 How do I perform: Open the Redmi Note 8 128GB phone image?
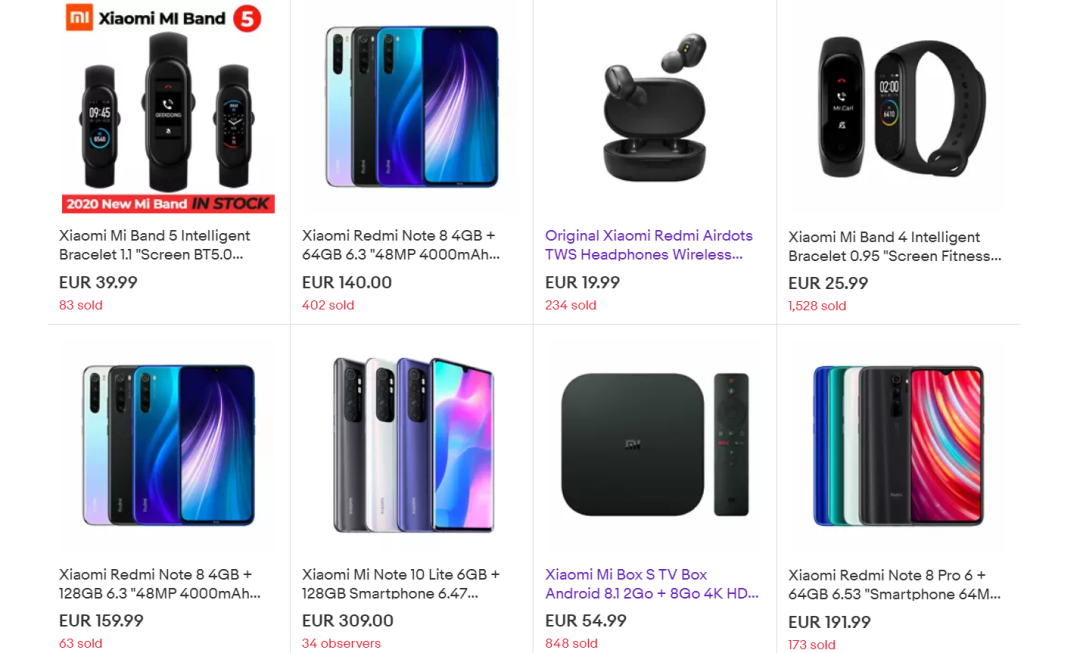[168, 445]
